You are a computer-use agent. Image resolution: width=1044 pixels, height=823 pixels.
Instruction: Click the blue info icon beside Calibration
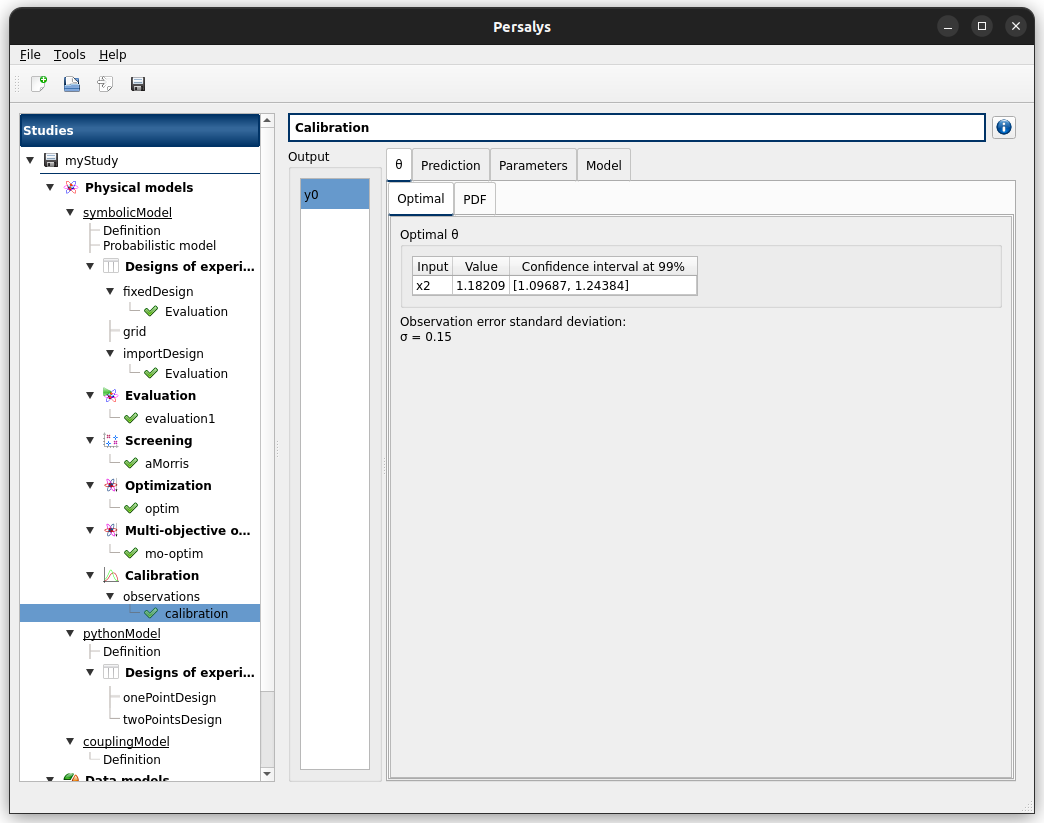tap(1004, 127)
